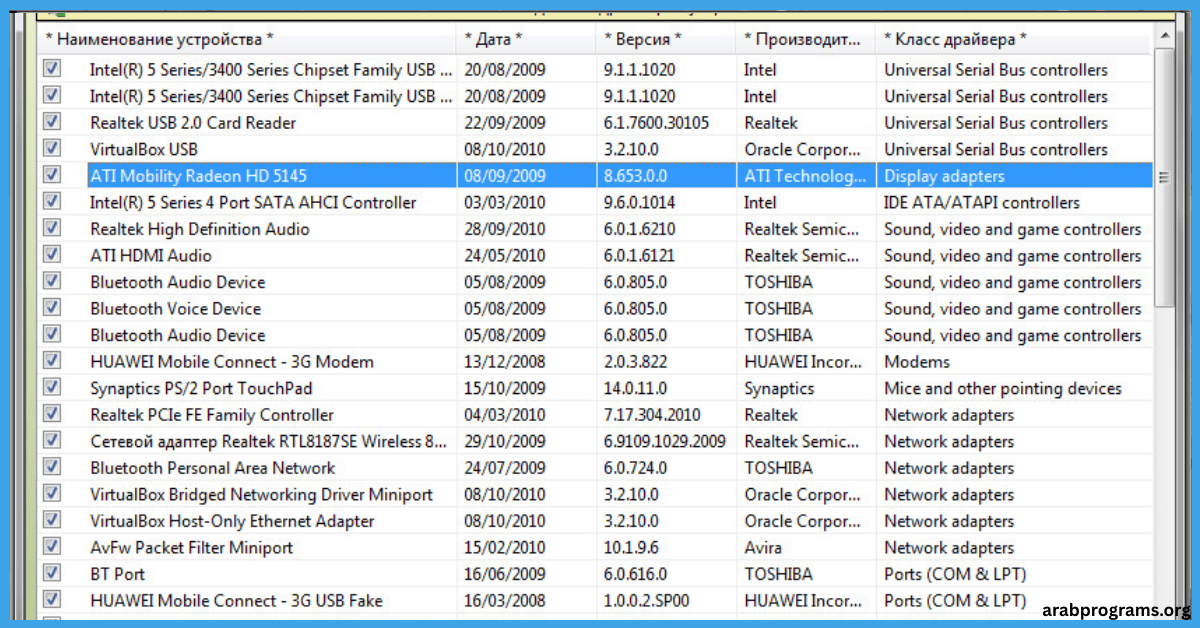
Task: Select the VirtualBox USB device name
Action: [x=144, y=149]
